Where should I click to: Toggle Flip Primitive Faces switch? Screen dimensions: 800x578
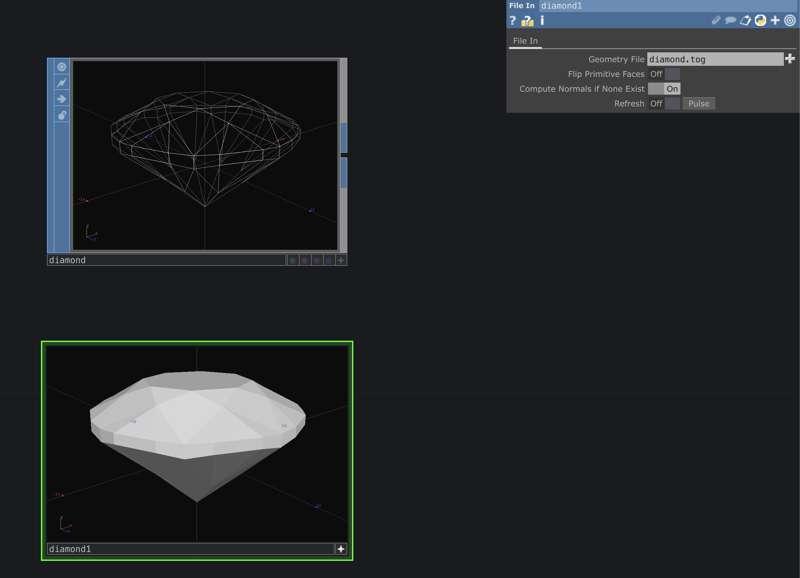pyautogui.click(x=664, y=74)
